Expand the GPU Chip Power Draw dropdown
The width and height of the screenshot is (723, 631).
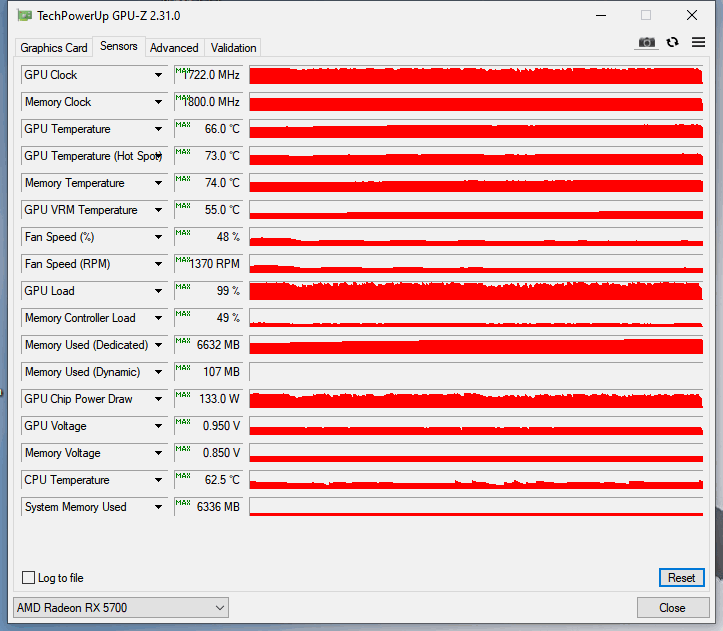click(158, 399)
